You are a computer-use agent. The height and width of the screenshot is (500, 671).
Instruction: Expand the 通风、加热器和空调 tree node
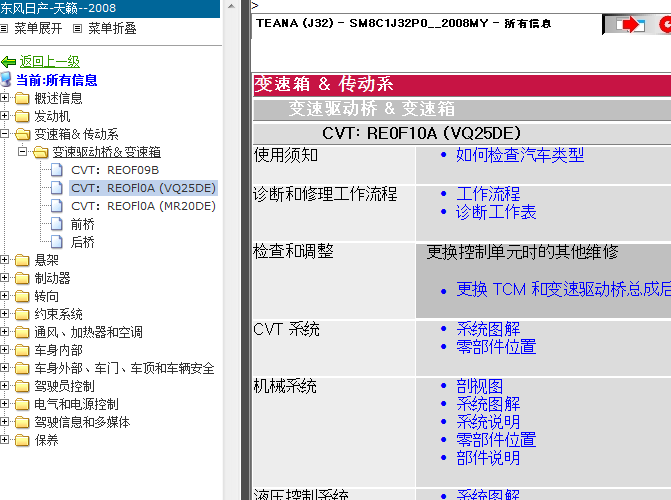click(4, 331)
